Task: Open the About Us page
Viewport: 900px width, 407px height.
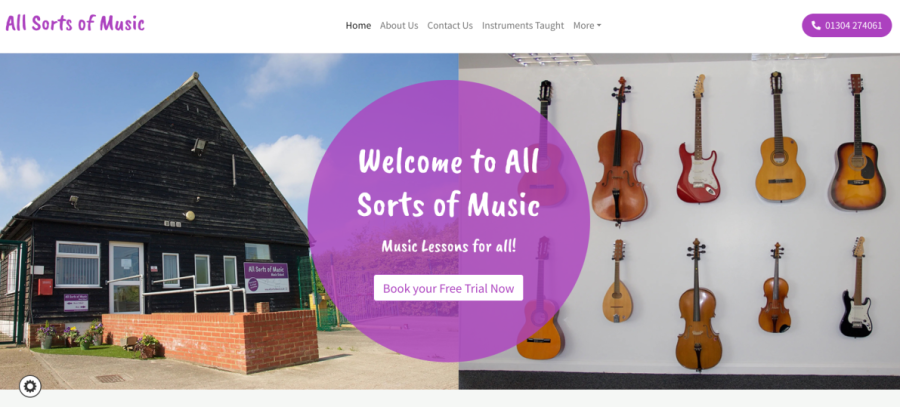Action: 399,25
